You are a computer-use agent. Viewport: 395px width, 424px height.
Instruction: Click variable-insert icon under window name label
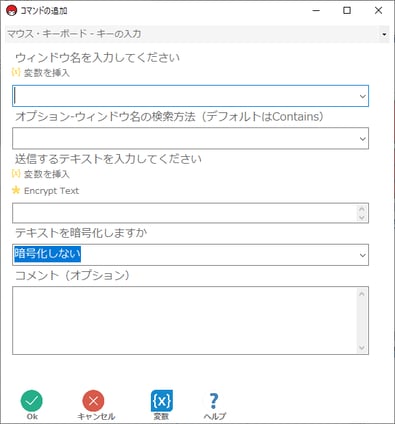tap(16, 72)
